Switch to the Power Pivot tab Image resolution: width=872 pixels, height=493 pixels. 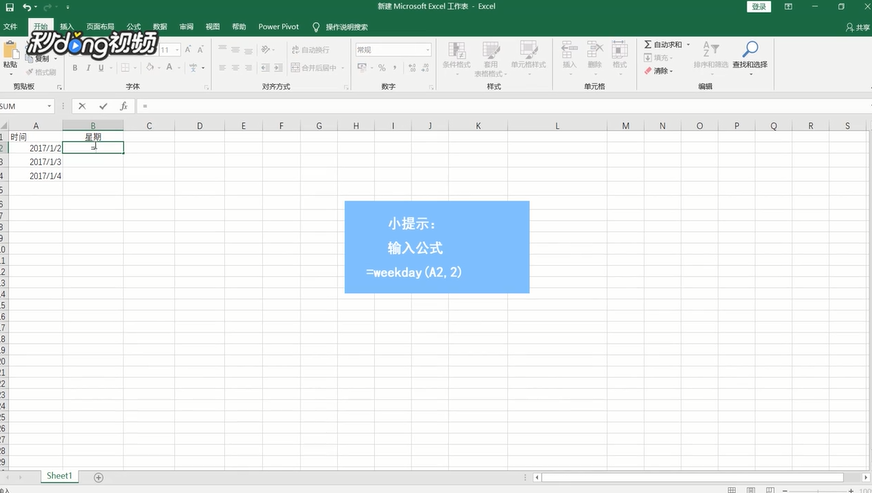[x=279, y=27]
